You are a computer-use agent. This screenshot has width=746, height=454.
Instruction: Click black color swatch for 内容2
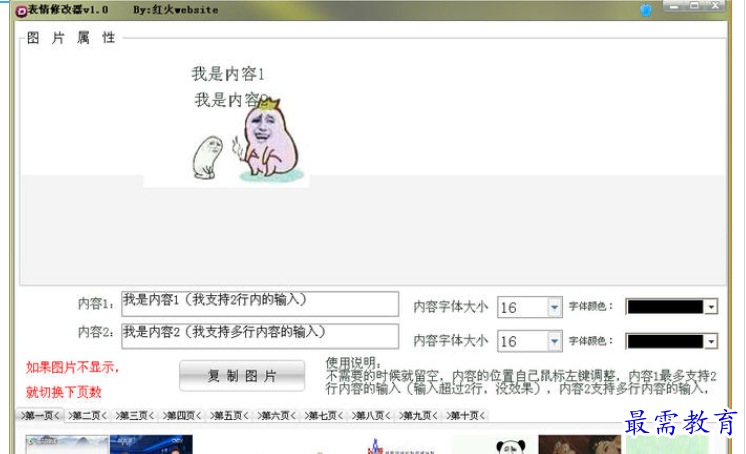point(665,341)
